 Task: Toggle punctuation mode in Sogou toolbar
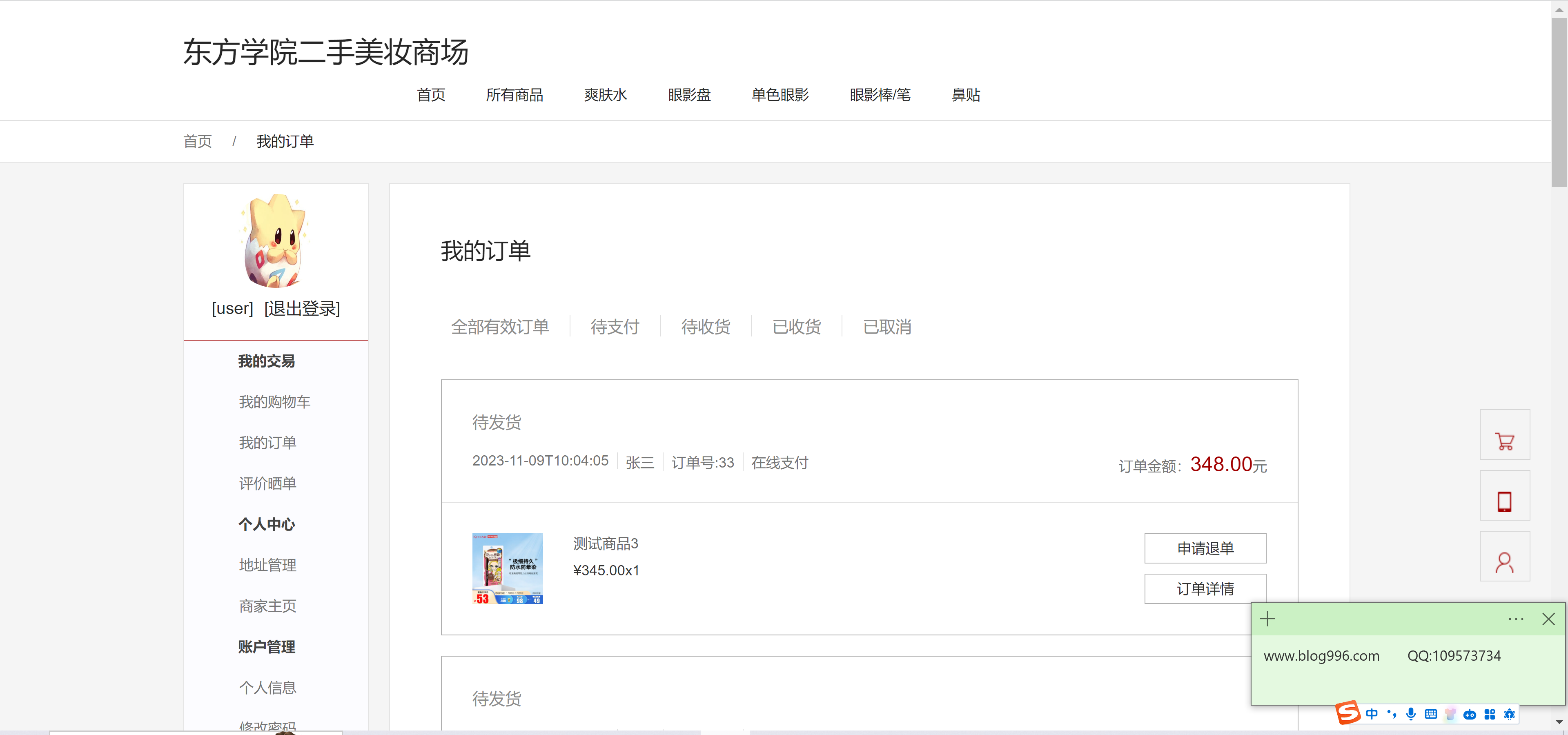pyautogui.click(x=1392, y=714)
